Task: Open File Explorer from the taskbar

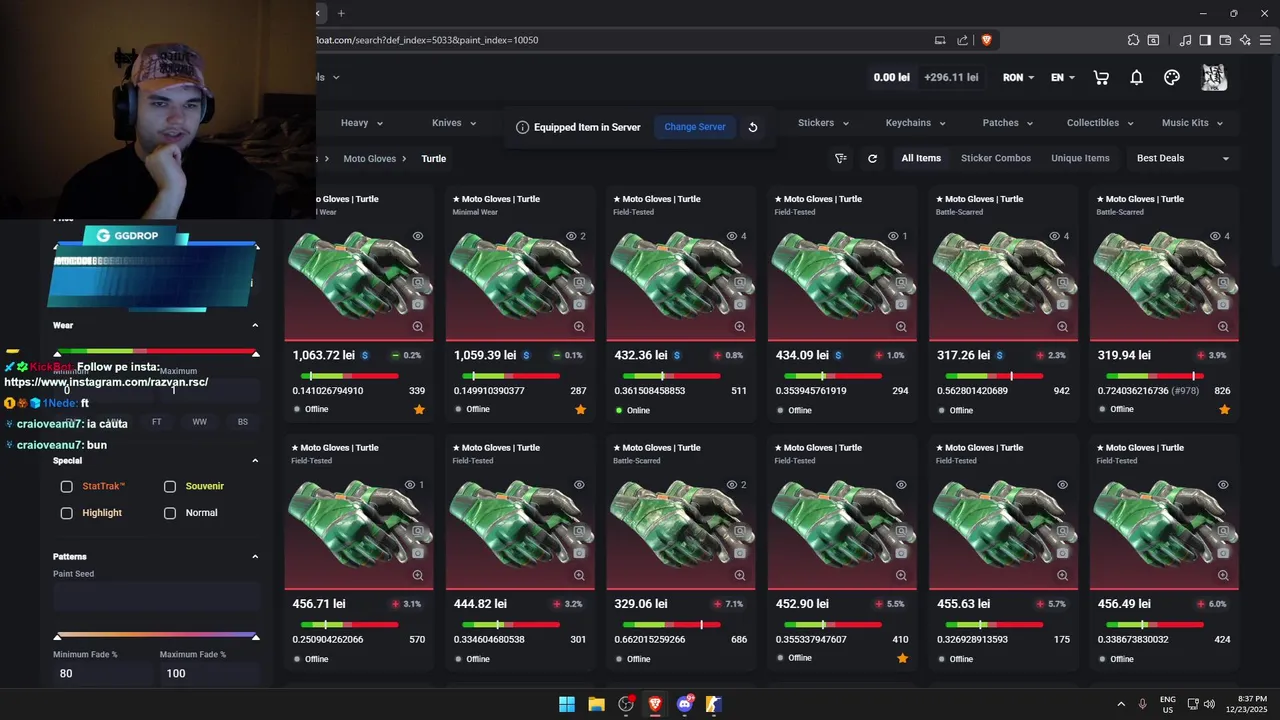Action: (596, 704)
